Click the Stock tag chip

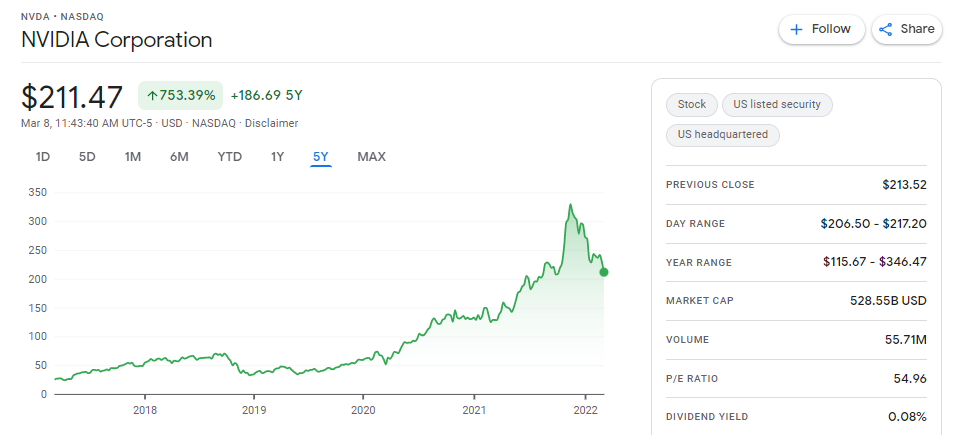(x=692, y=105)
